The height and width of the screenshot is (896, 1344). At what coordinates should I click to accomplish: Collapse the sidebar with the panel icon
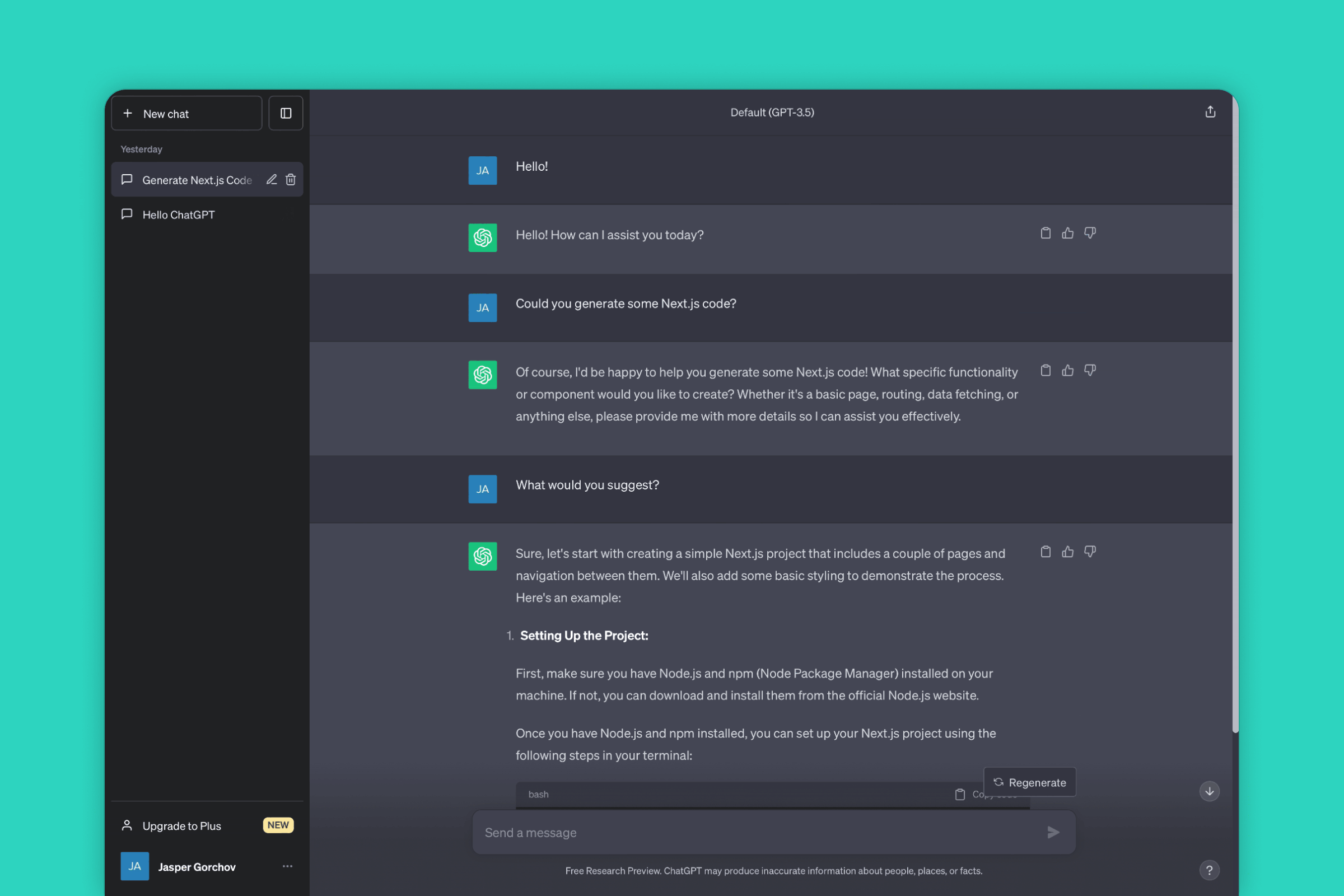[x=286, y=113]
